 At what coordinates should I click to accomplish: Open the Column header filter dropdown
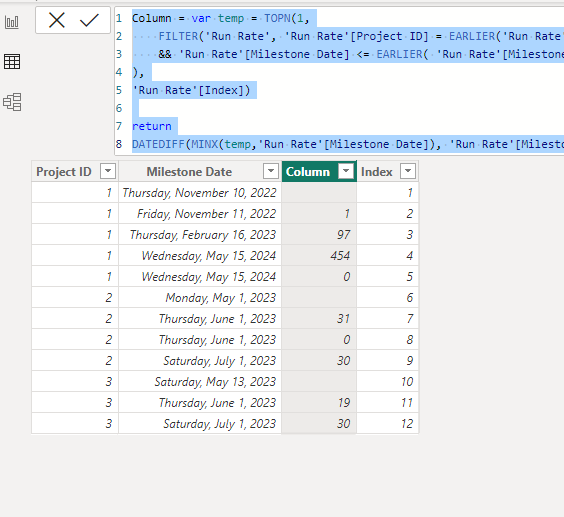[346, 171]
